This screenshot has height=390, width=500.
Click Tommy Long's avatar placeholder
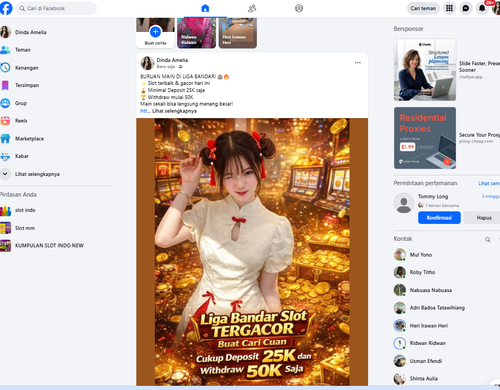tap(404, 203)
